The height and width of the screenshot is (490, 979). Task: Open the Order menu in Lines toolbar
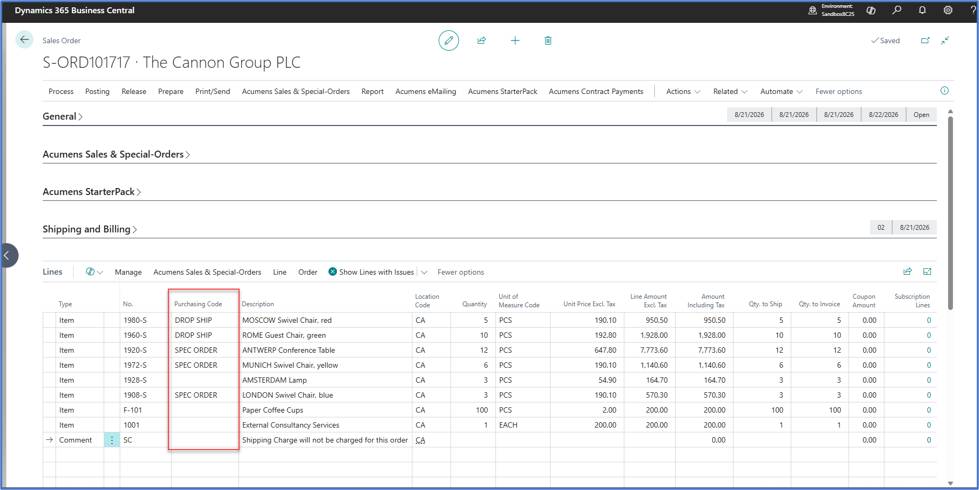pos(308,272)
